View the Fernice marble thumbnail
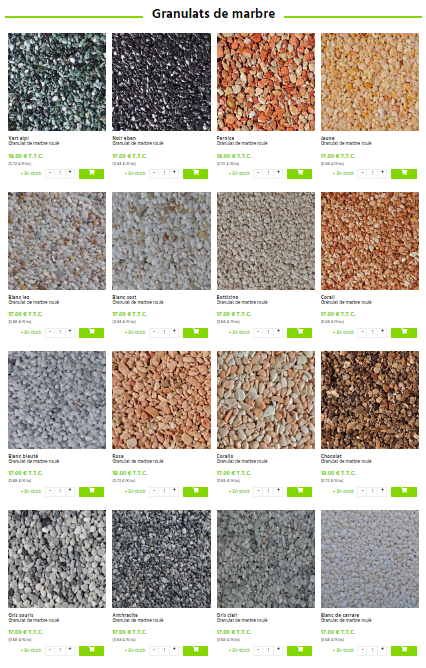 266,82
